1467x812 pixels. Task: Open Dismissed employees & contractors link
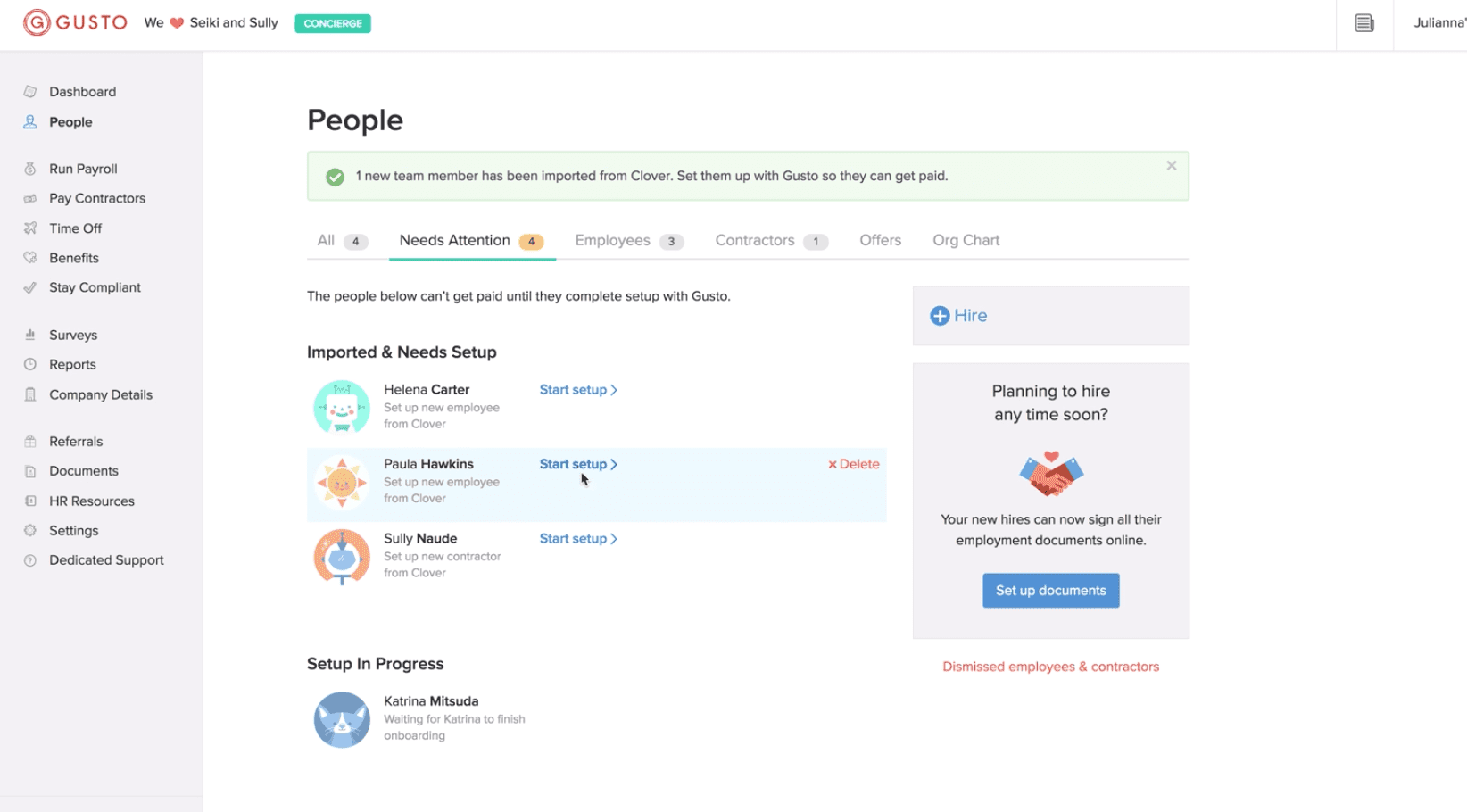[x=1050, y=667]
